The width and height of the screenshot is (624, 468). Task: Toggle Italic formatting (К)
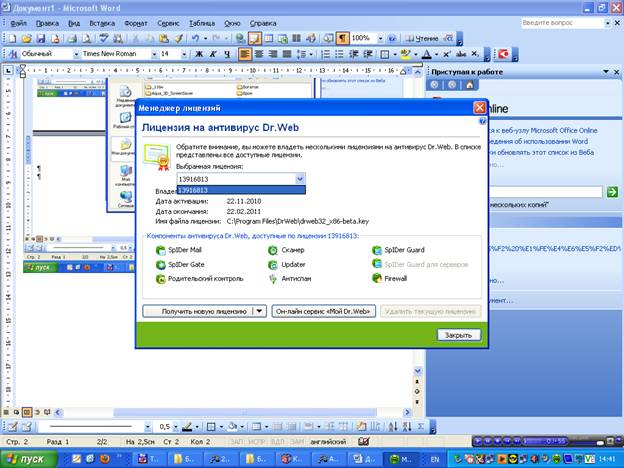click(x=213, y=54)
